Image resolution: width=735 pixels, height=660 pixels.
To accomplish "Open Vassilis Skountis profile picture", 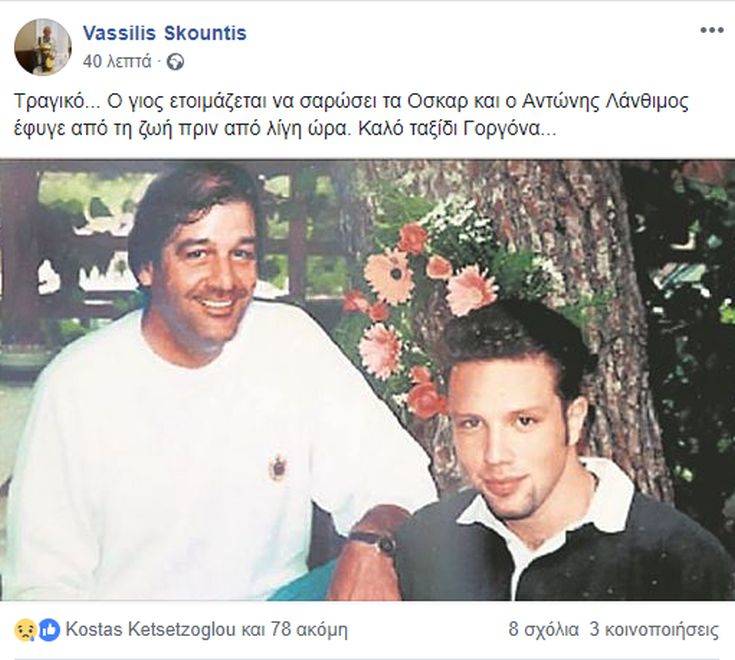I will pyautogui.click(x=43, y=47).
